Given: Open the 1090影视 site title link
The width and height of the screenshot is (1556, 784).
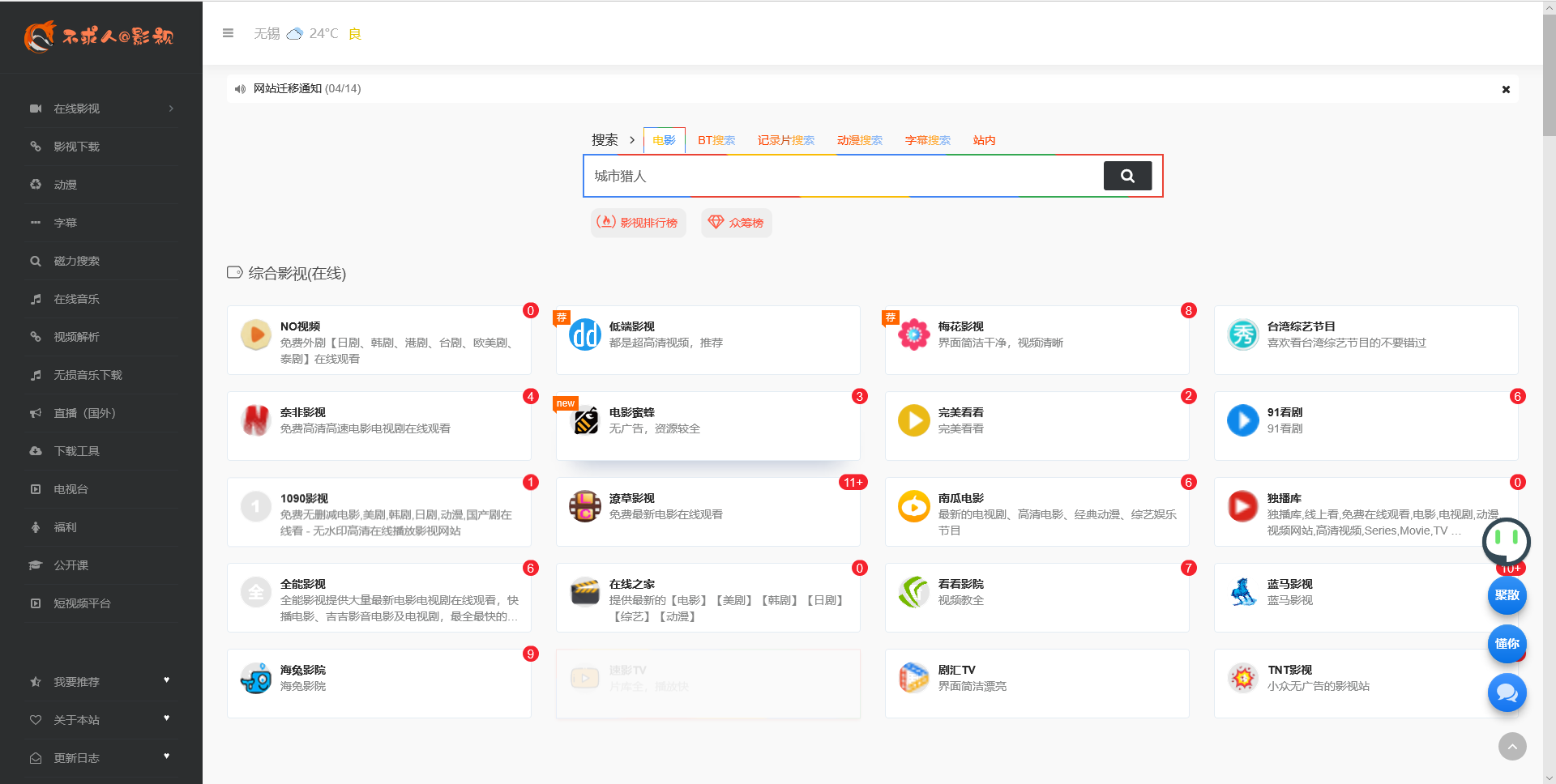Looking at the screenshot, I should tap(304, 498).
